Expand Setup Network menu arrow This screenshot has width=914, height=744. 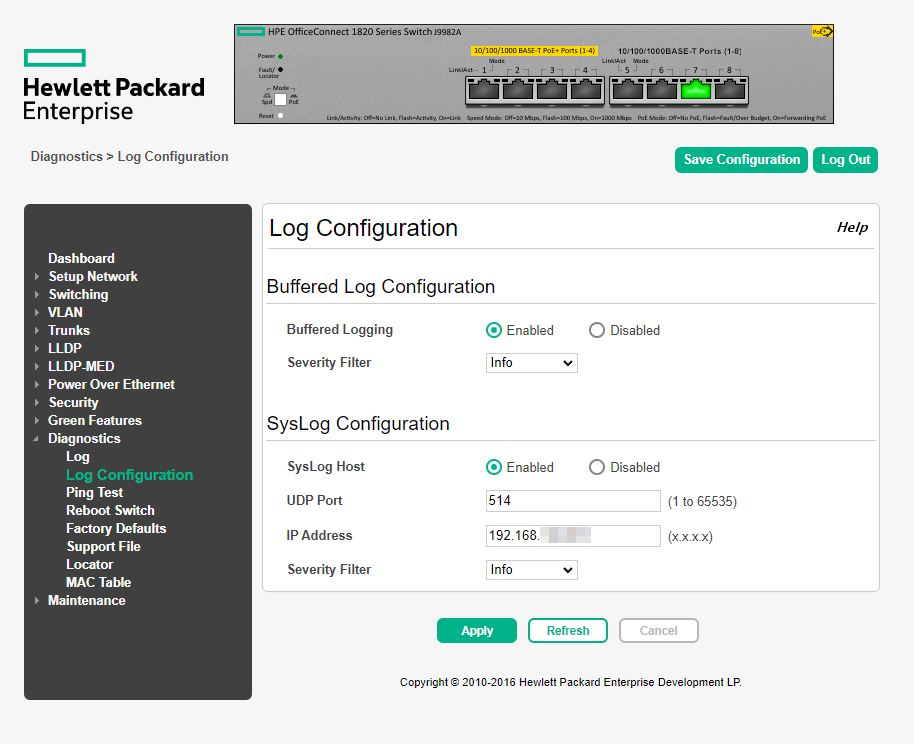tap(37, 276)
